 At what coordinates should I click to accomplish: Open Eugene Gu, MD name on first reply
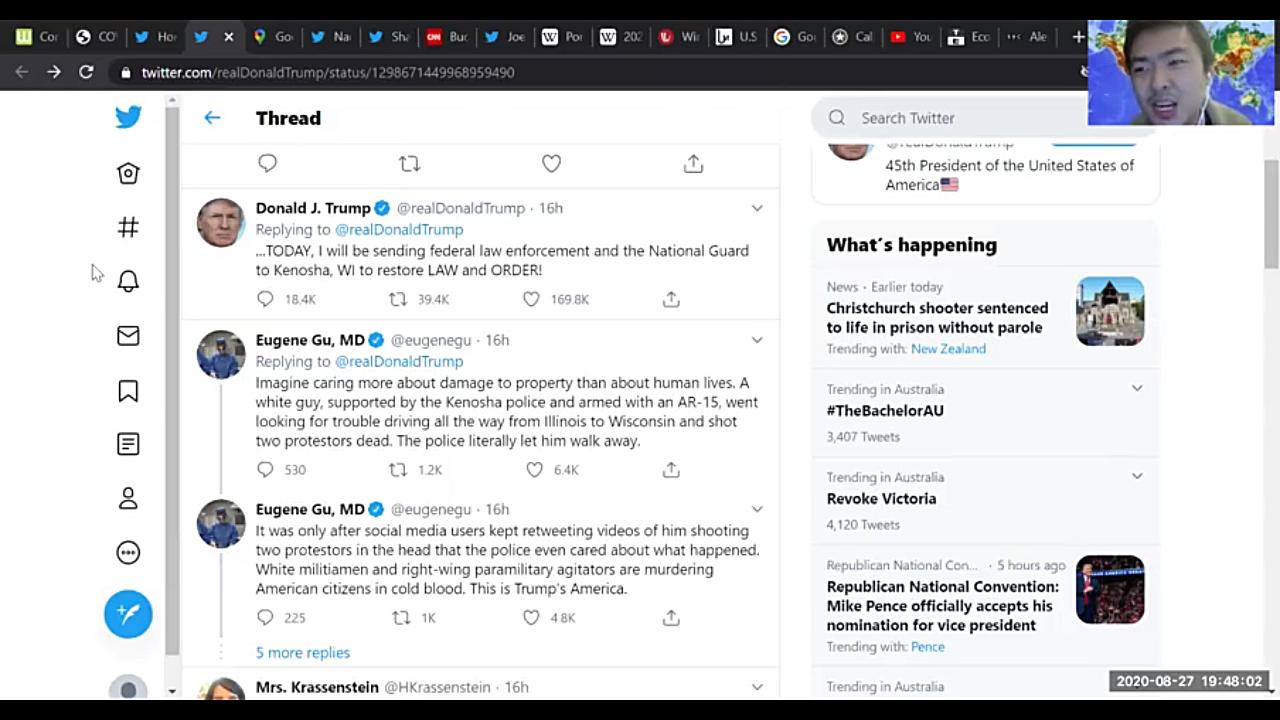pyautogui.click(x=310, y=340)
